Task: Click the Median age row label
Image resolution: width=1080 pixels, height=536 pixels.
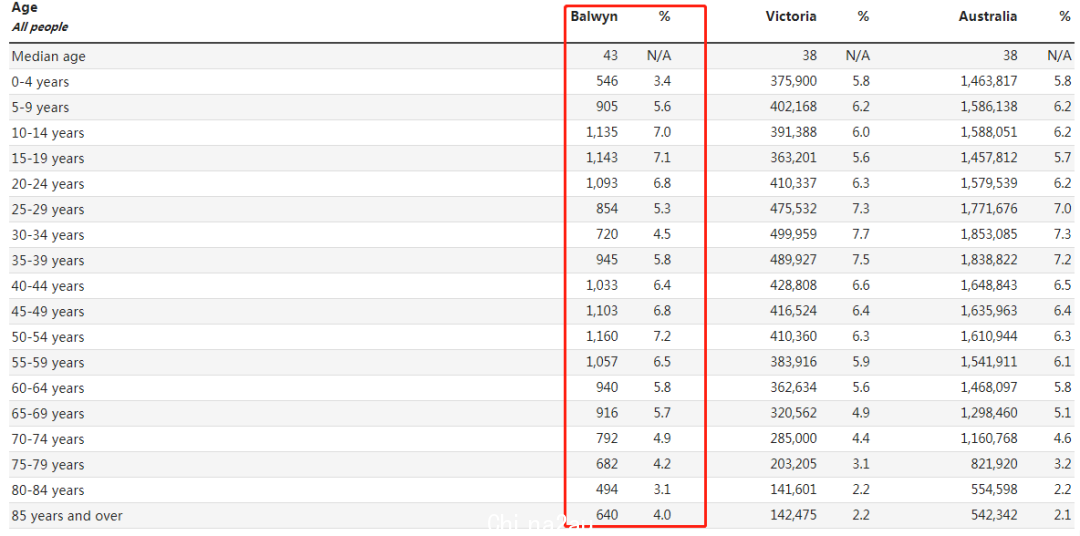Action: 49,57
